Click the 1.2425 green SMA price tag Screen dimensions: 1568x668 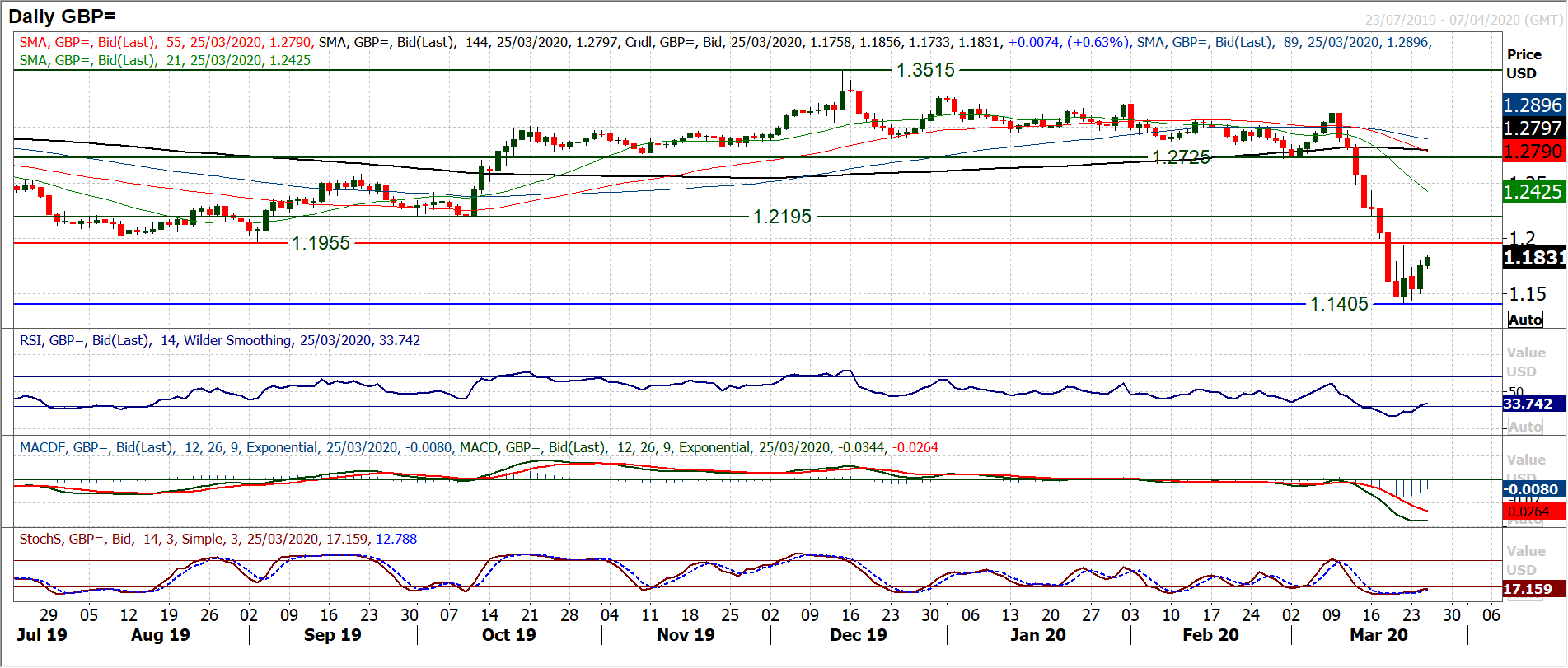coord(1533,192)
